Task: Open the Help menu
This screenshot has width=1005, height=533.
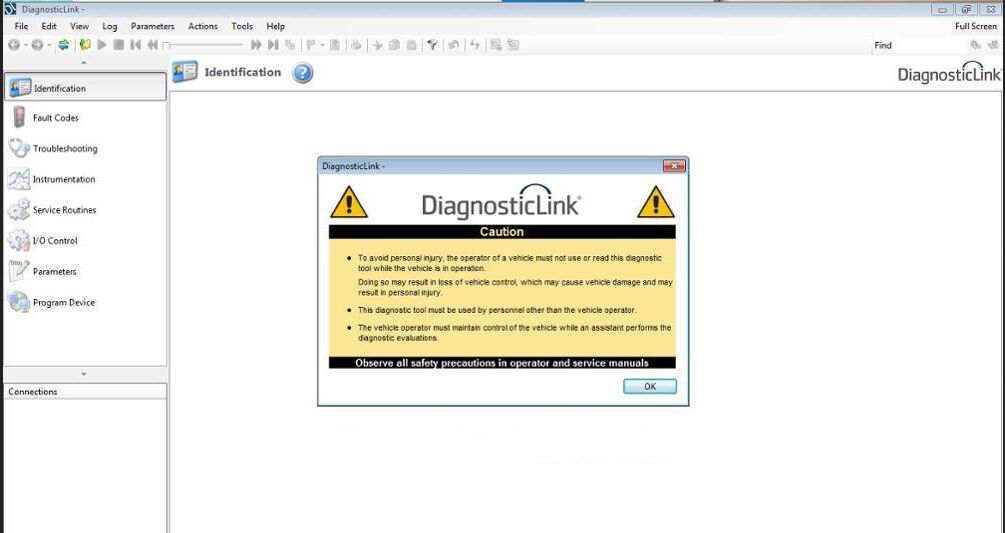Action: pyautogui.click(x=276, y=26)
